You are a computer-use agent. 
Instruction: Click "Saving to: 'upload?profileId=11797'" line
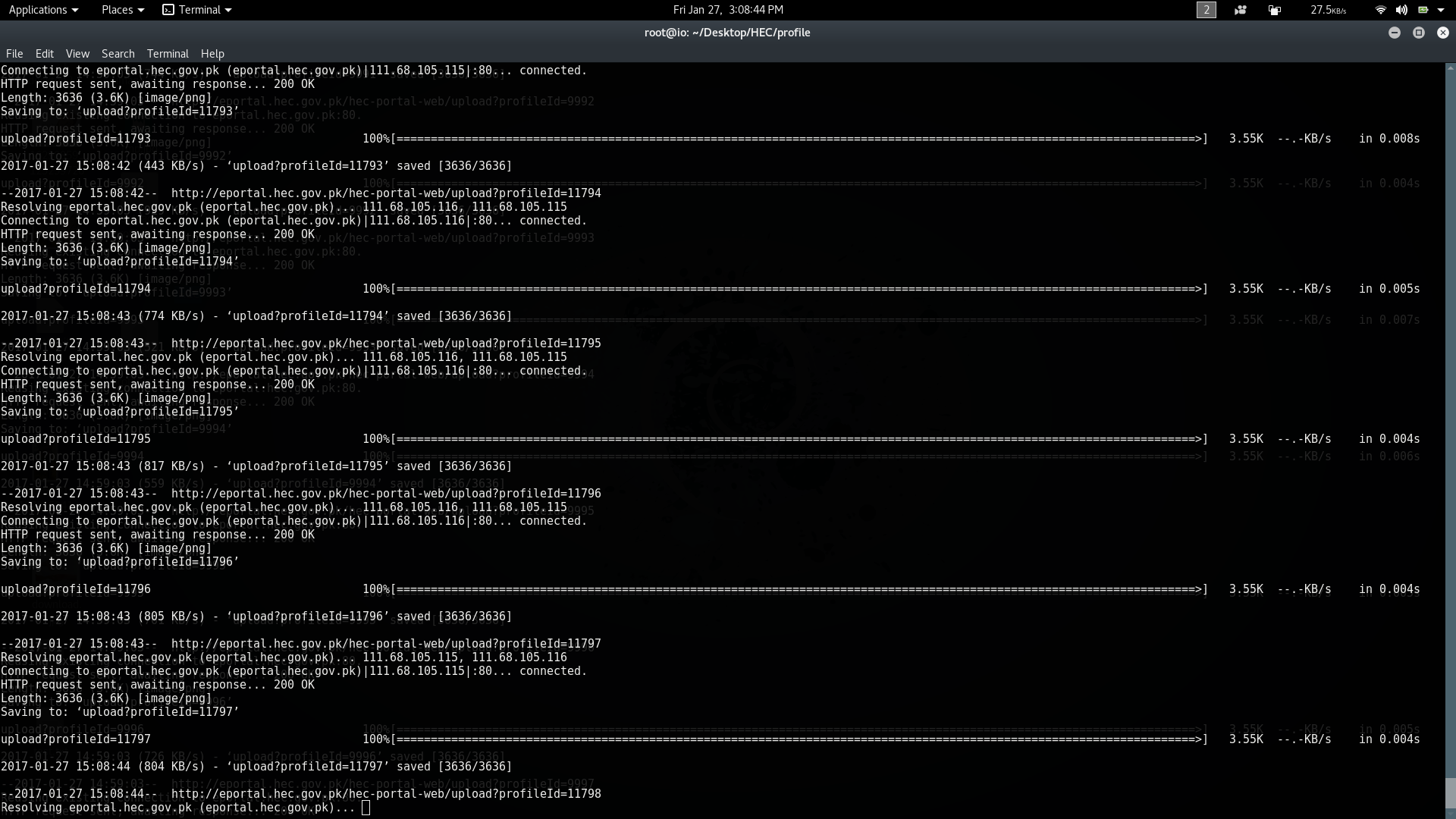coord(120,712)
